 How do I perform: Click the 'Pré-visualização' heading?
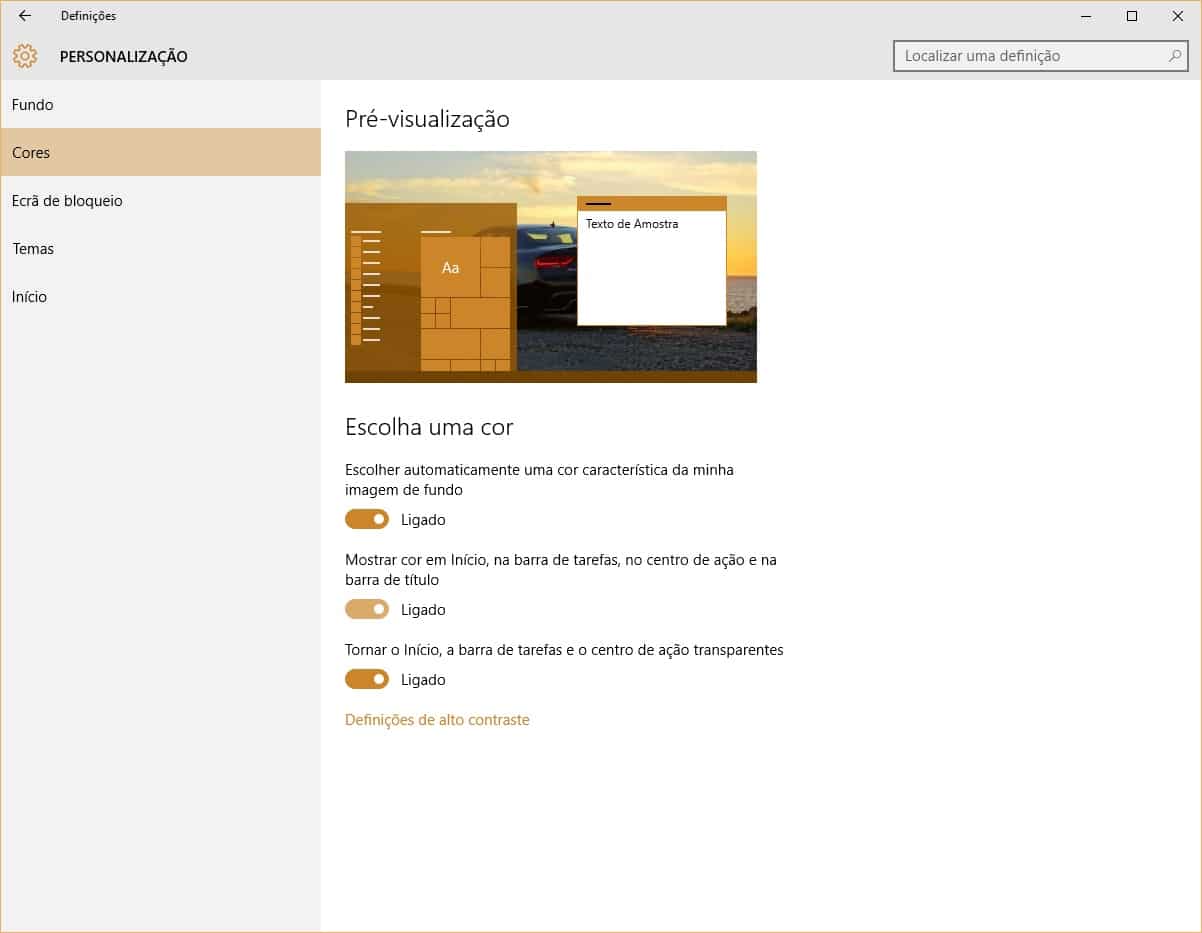(x=427, y=119)
